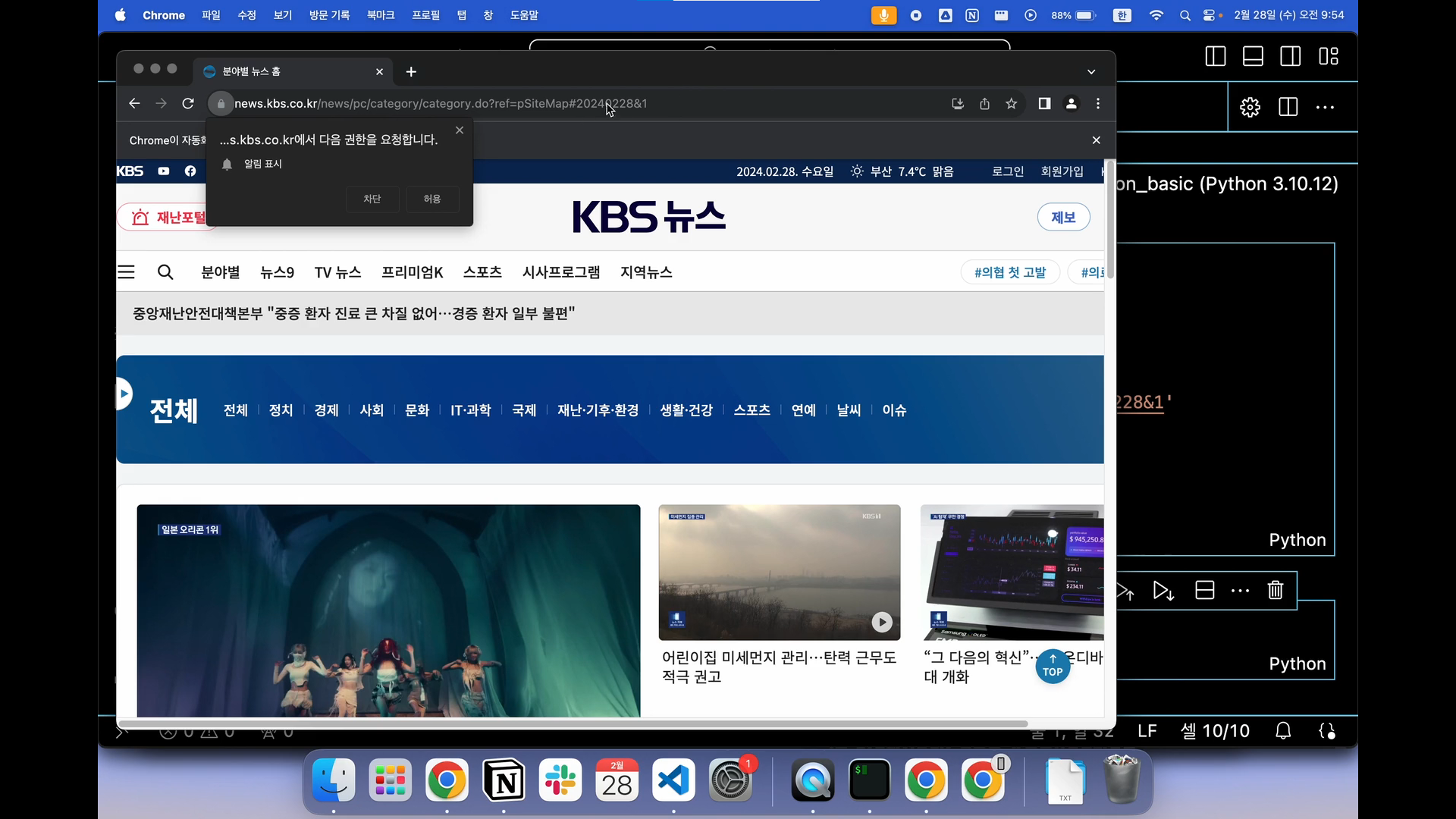Image resolution: width=1456 pixels, height=819 pixels.
Task: Bookmark this page with star icon
Action: 1011,104
